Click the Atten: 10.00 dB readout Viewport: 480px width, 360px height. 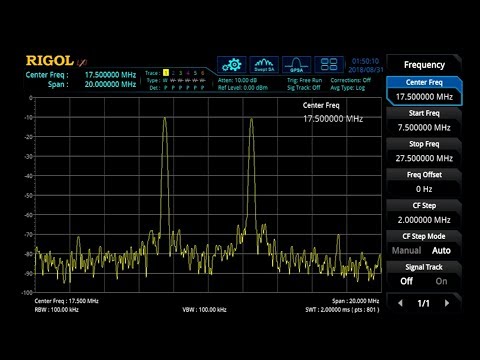coord(237,80)
